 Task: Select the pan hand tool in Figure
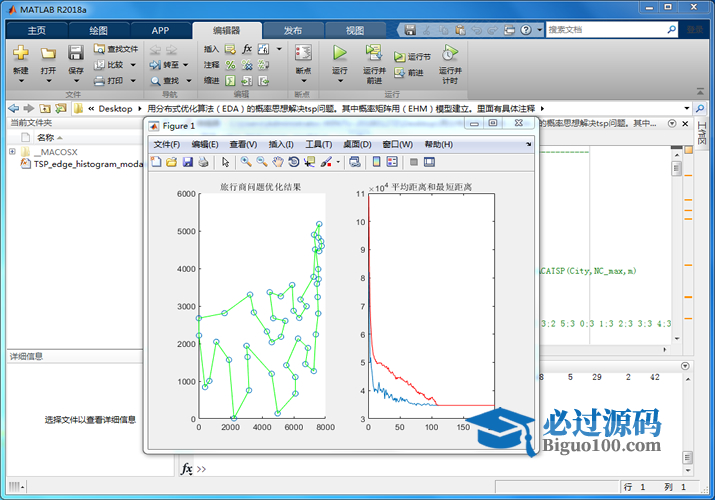277,162
